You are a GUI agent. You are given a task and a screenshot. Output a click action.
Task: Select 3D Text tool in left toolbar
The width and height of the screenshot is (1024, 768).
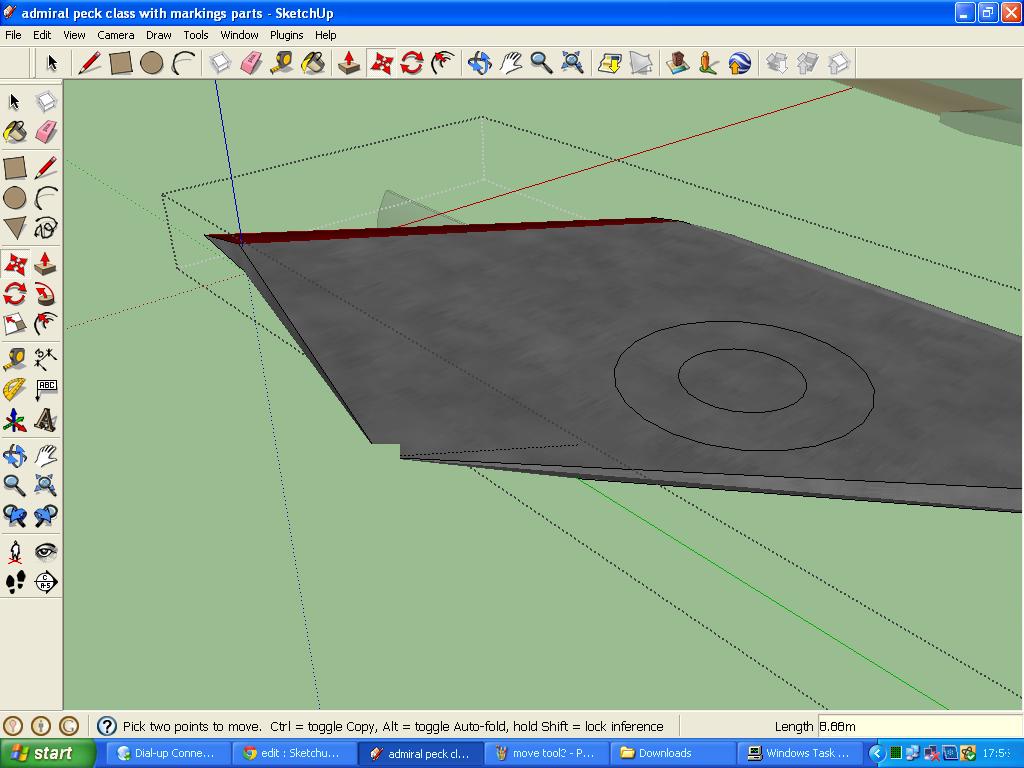coord(46,421)
